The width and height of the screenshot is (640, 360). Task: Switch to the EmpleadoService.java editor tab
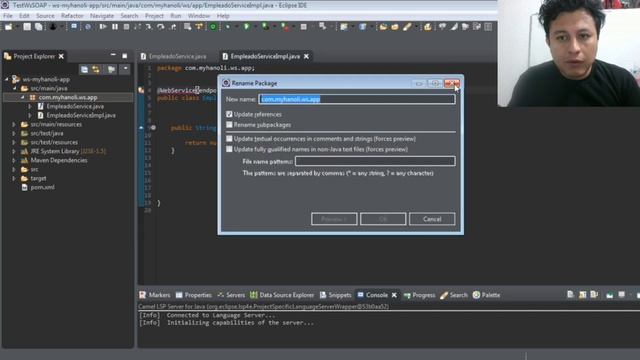coord(174,56)
